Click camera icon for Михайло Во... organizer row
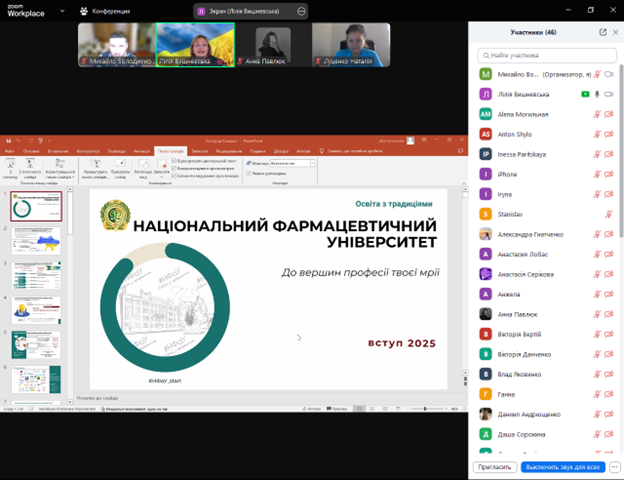 click(x=608, y=74)
